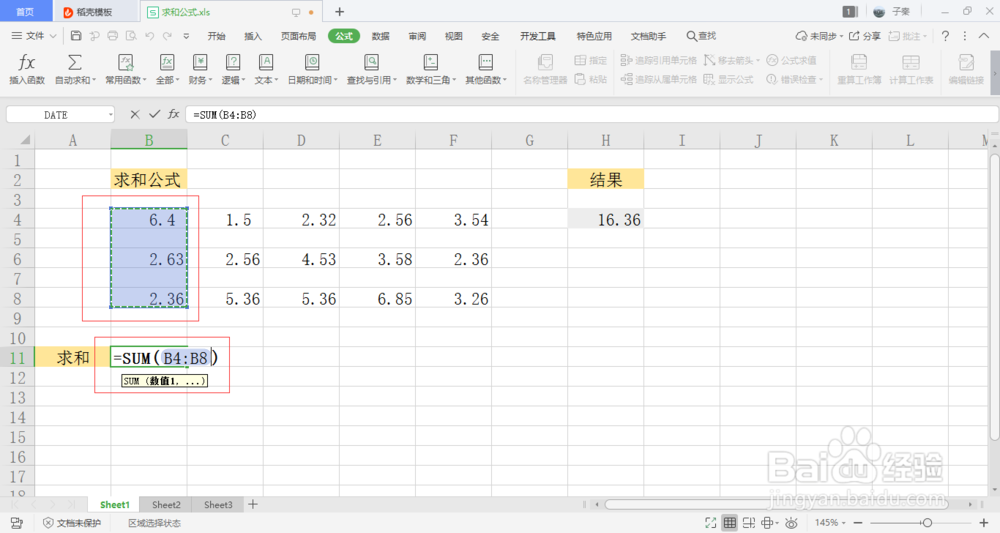
Task: Click 显示公式 show formulas
Action: click(x=728, y=79)
